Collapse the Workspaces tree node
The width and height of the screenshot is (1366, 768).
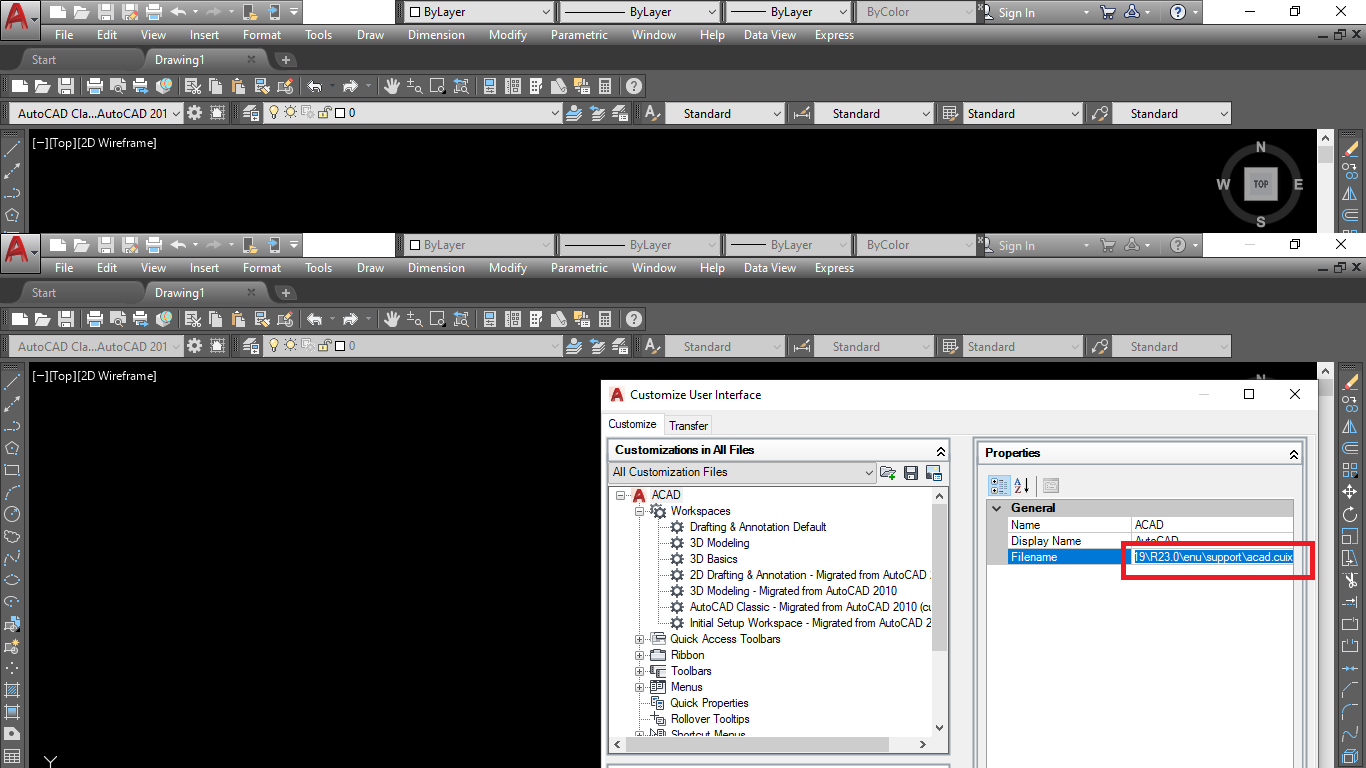[x=640, y=511]
